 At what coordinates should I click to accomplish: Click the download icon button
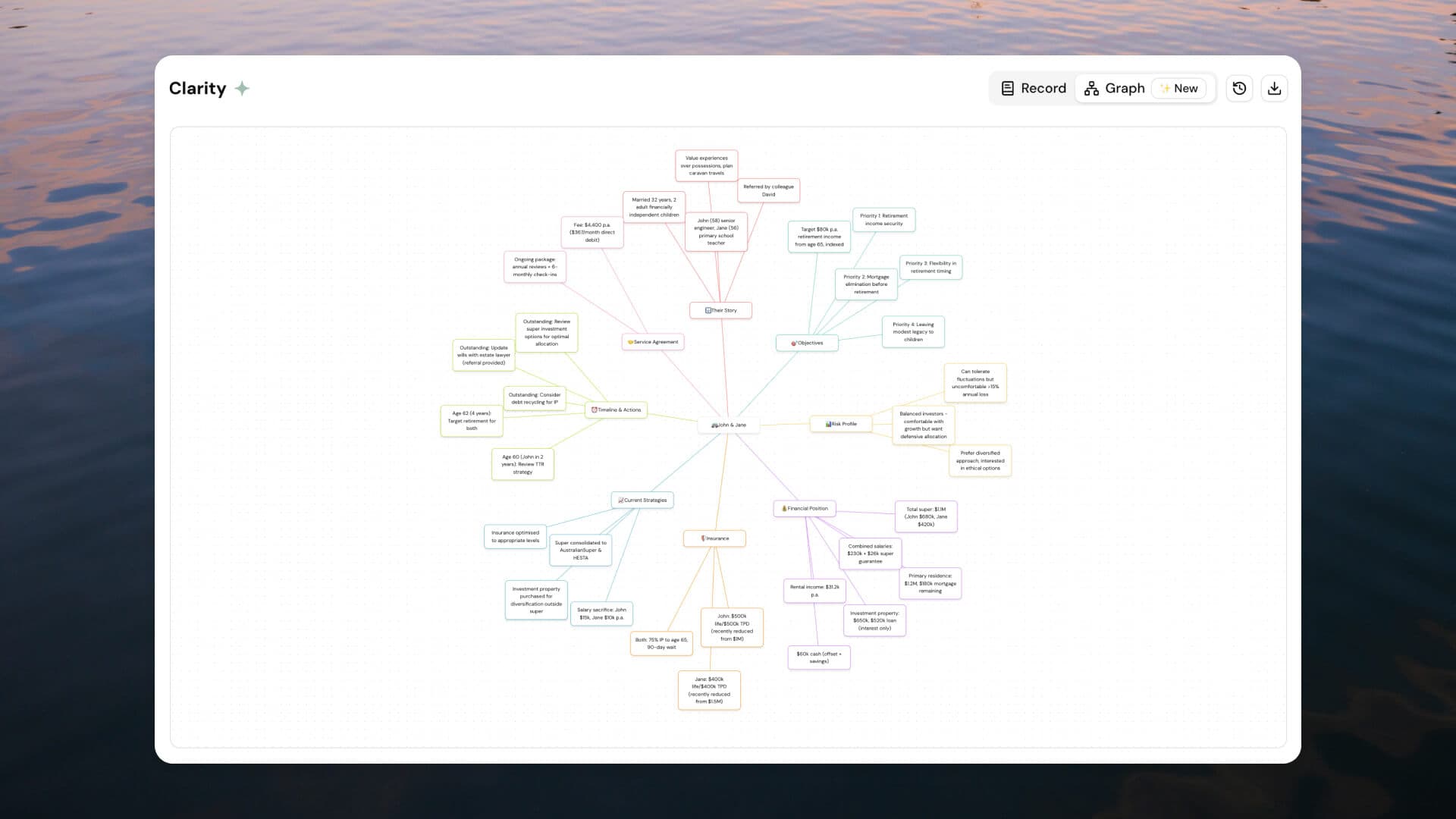[1274, 88]
